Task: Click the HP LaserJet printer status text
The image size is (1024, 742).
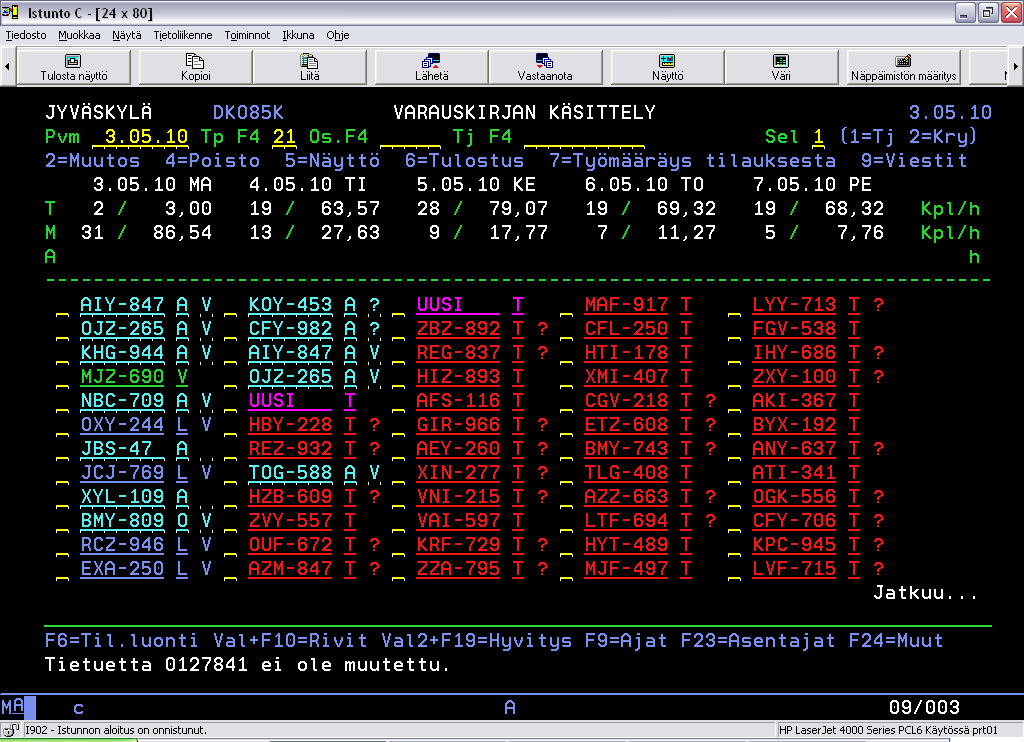Action: pos(888,730)
